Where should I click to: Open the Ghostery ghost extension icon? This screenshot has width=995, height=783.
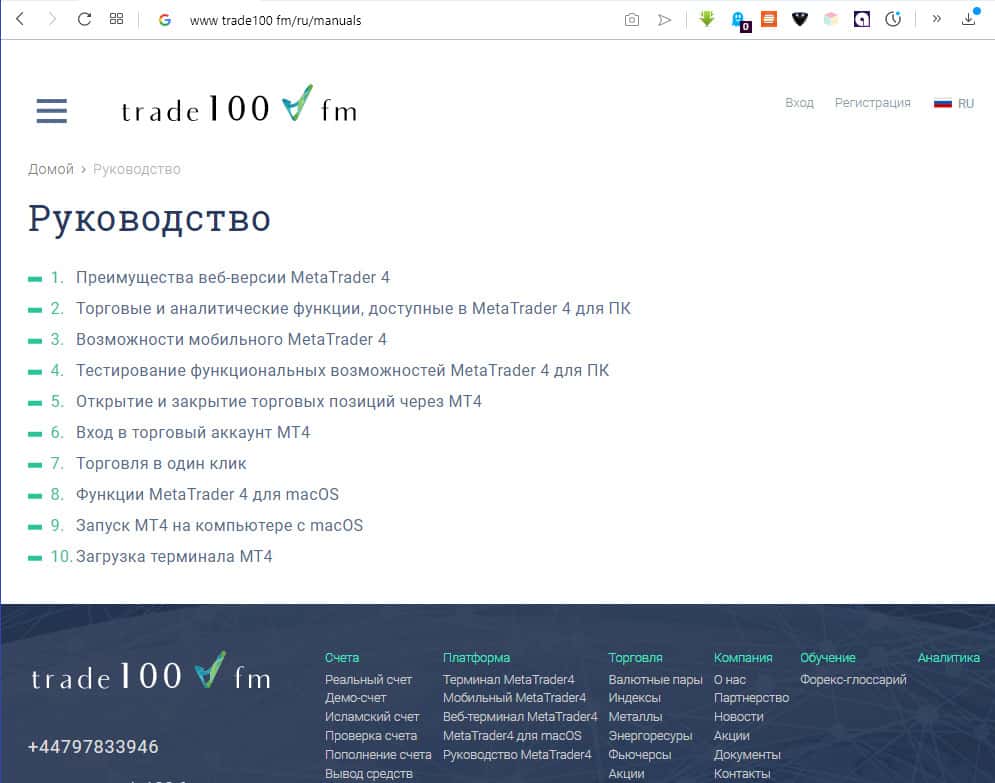click(x=738, y=19)
